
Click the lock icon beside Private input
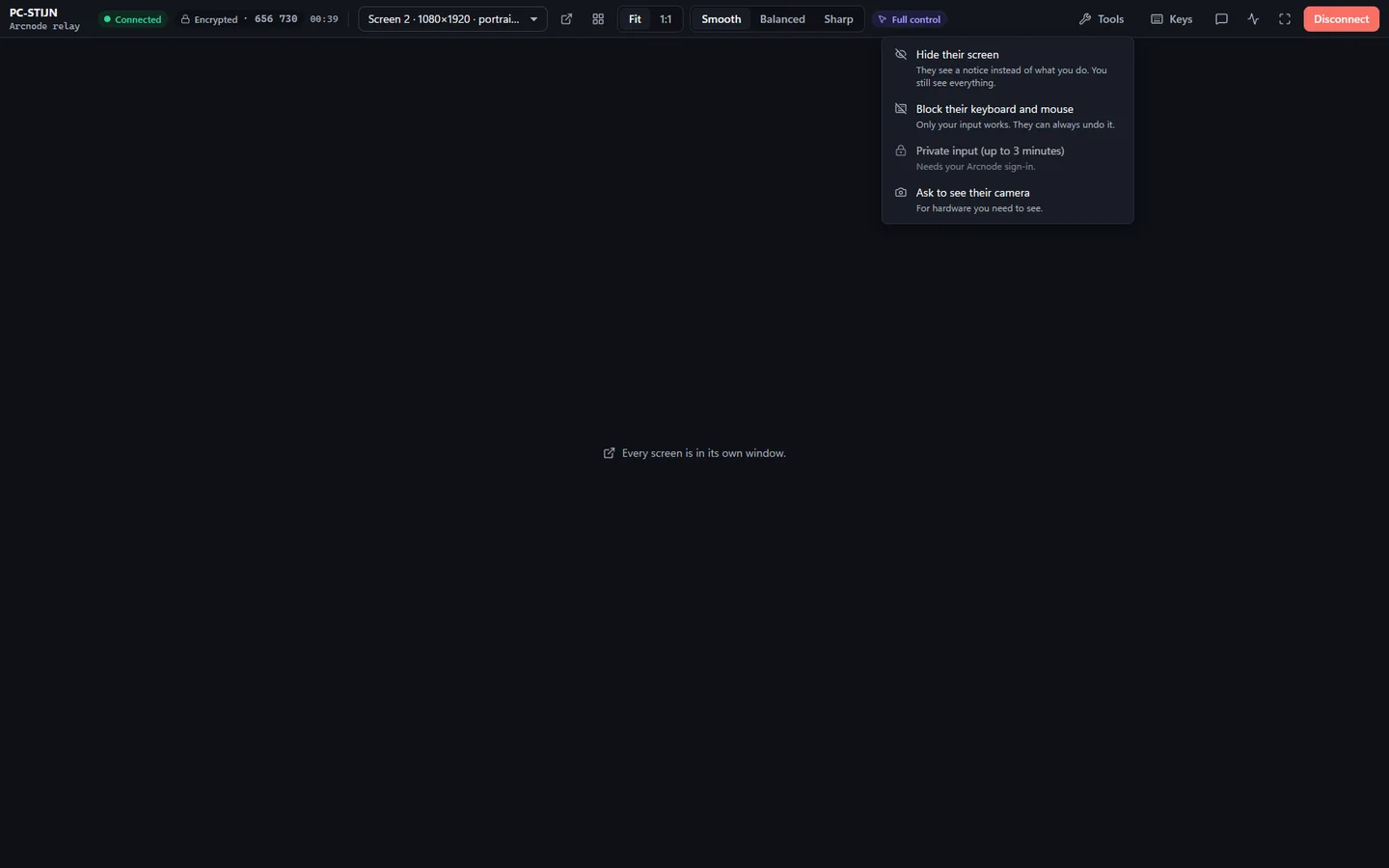(x=901, y=150)
